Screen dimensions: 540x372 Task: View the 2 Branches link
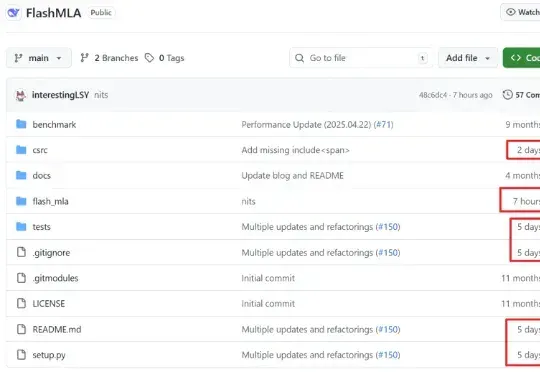116,58
